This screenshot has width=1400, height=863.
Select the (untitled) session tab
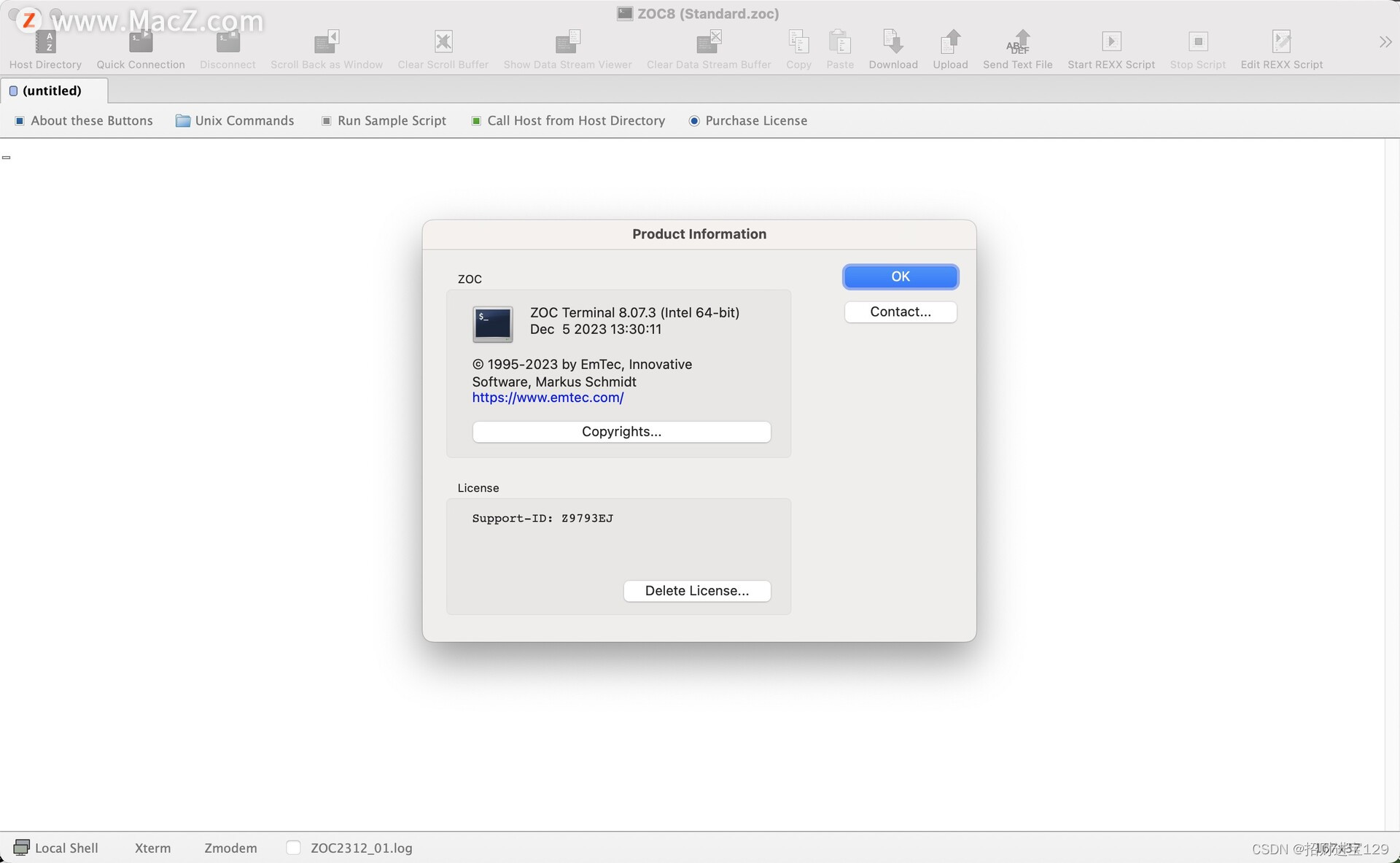(x=53, y=90)
